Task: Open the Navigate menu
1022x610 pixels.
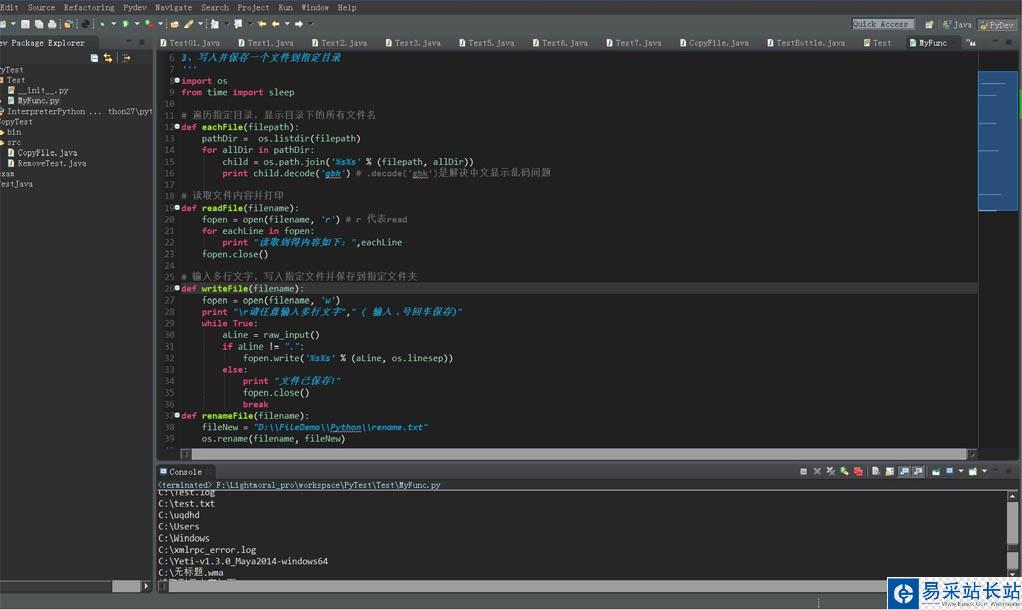Action: coord(173,7)
